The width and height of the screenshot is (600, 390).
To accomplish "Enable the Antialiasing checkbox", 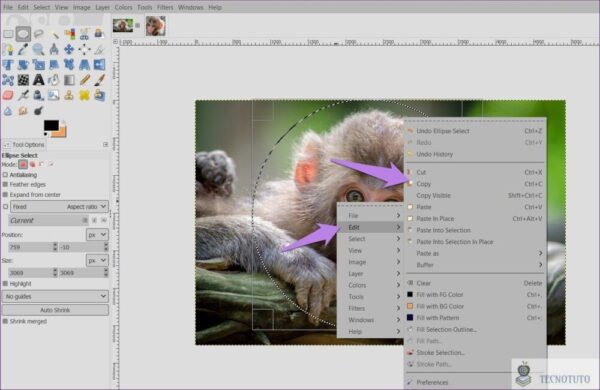I will tap(5, 175).
